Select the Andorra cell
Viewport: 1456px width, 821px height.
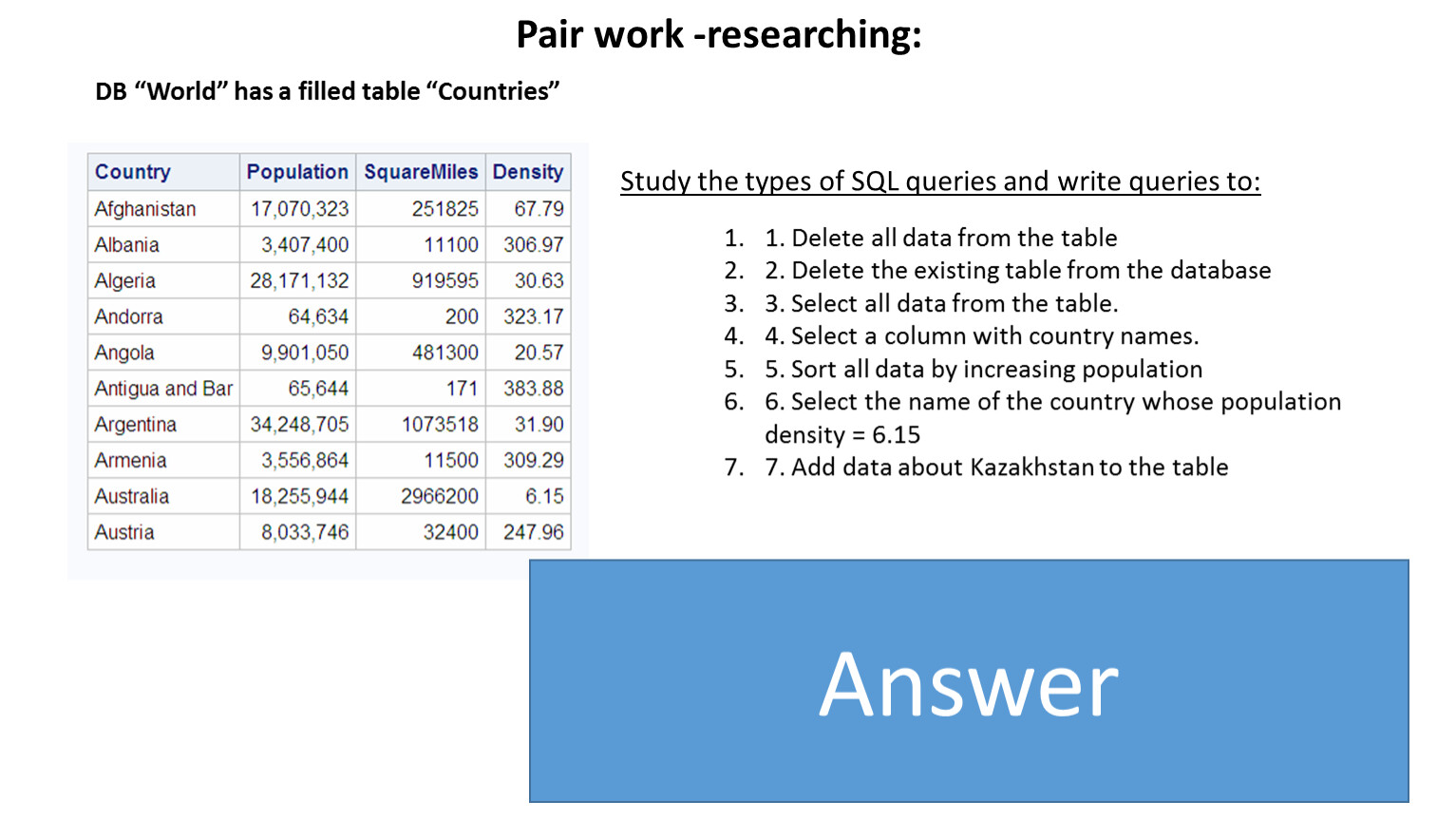[x=163, y=317]
